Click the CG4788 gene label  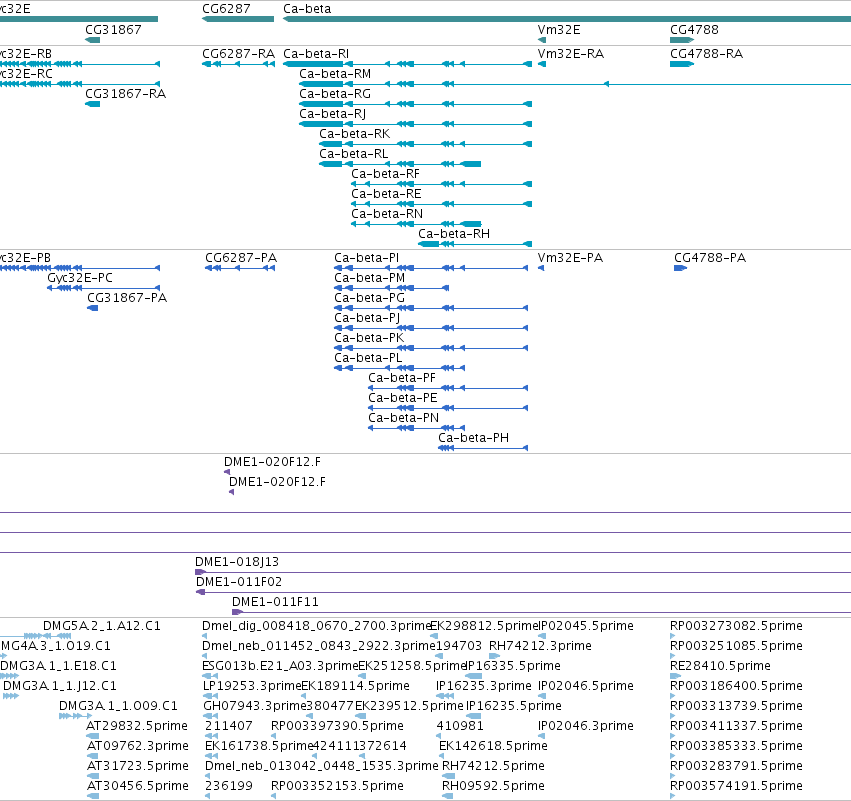tap(694, 30)
